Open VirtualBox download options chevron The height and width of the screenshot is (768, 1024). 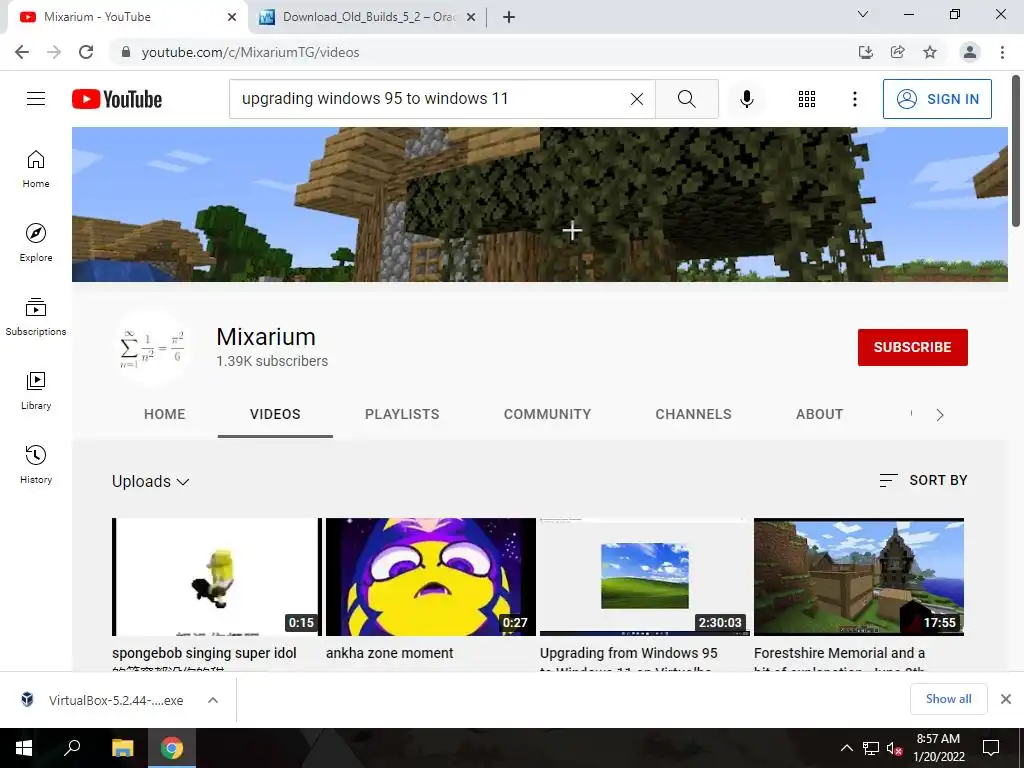212,700
